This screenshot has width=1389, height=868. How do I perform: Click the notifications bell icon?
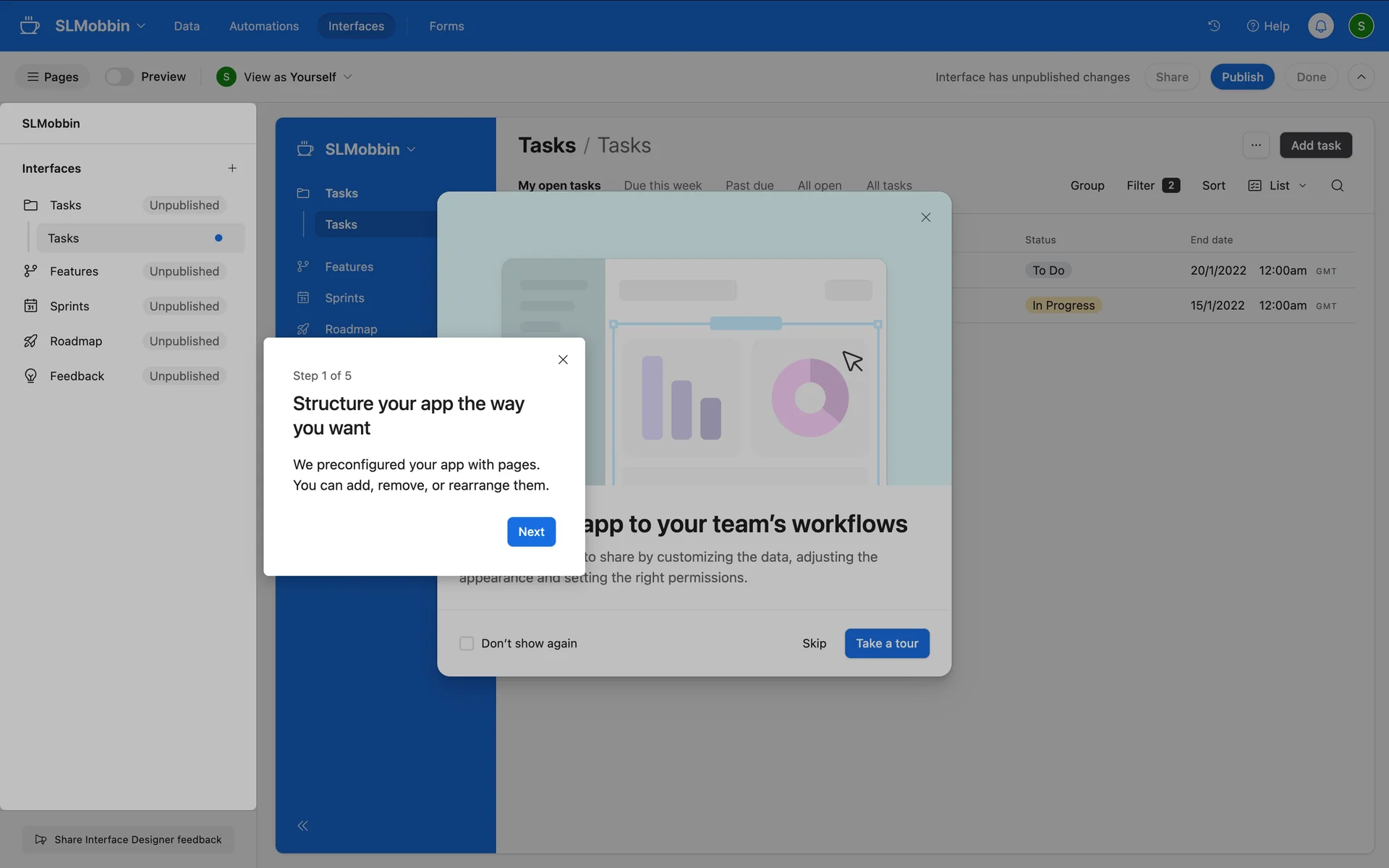coord(1320,26)
